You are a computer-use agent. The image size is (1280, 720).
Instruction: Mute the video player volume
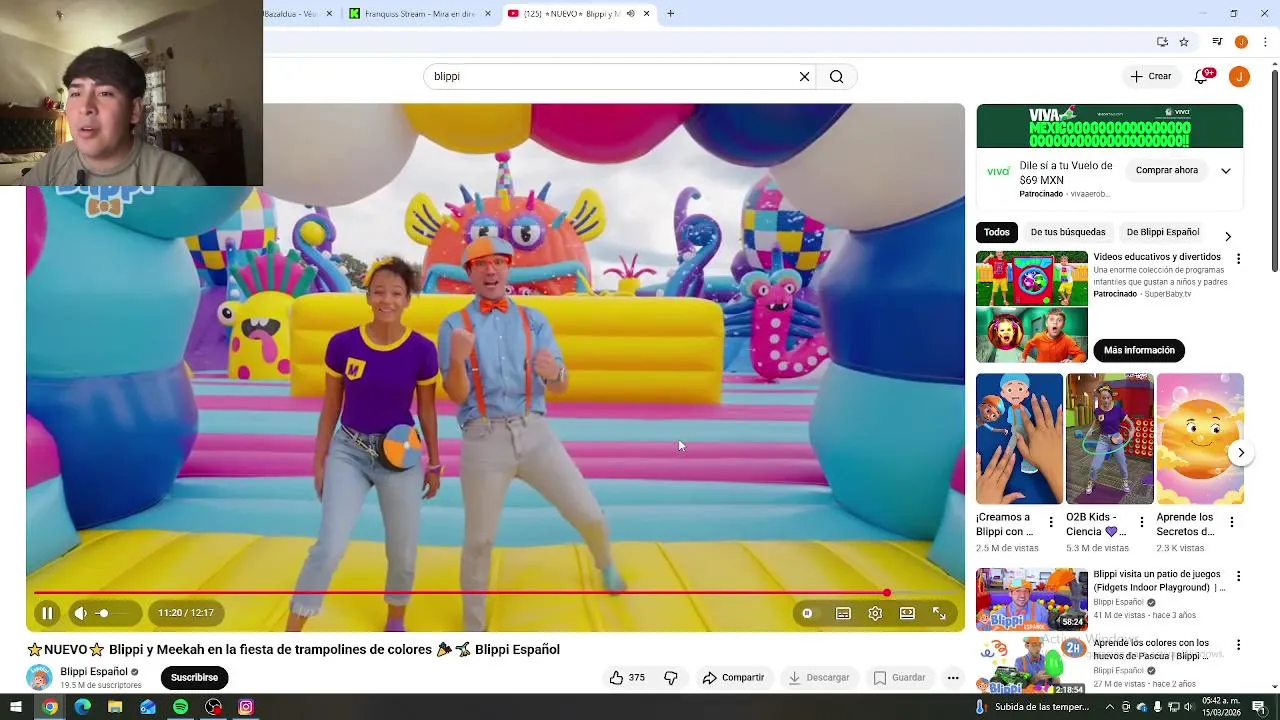[x=80, y=613]
